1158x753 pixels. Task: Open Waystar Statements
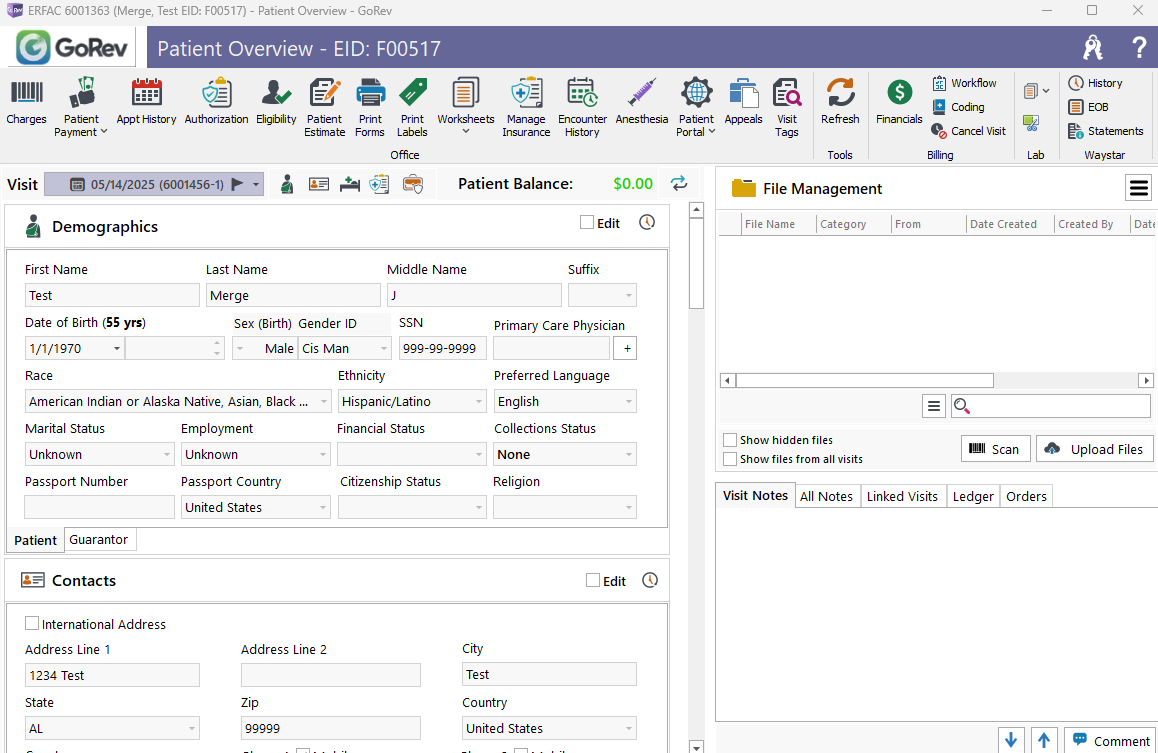click(1106, 131)
